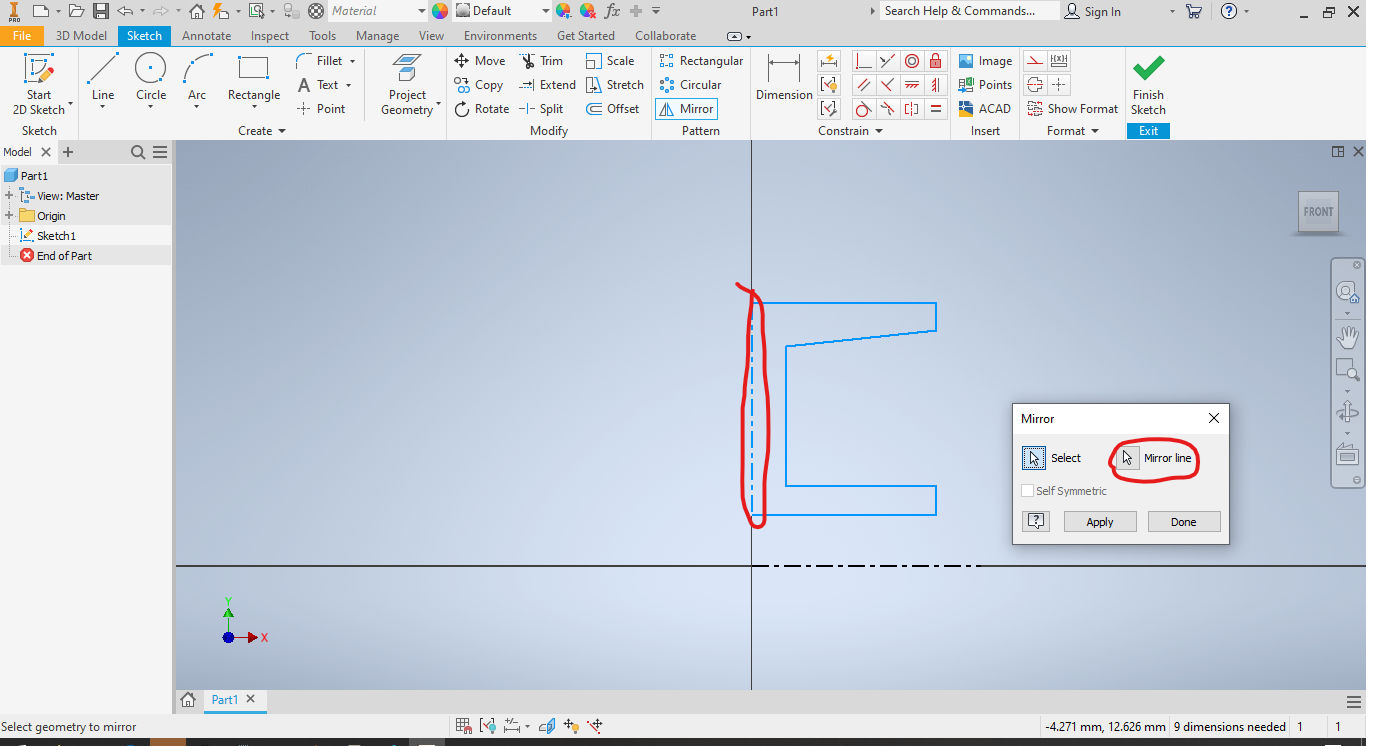
Task: Switch to the 3D Model tab
Action: [81, 36]
